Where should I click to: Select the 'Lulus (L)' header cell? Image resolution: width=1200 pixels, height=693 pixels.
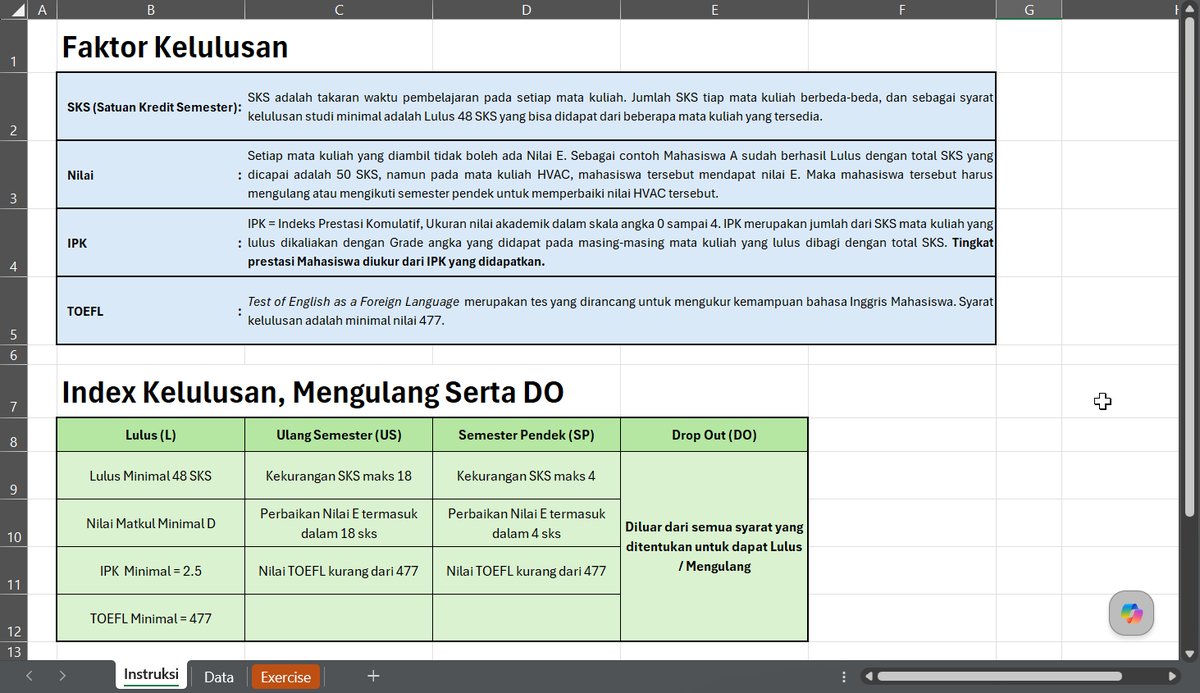click(x=150, y=435)
